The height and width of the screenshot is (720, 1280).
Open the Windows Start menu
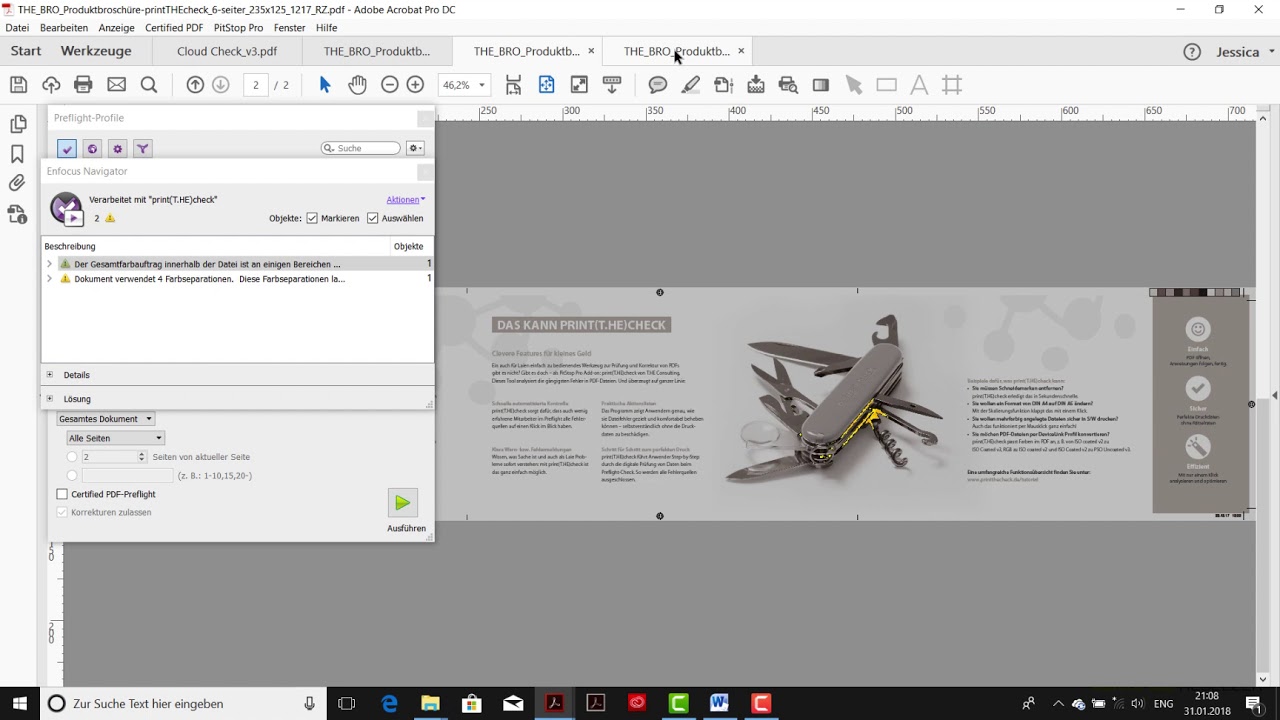tap(19, 704)
